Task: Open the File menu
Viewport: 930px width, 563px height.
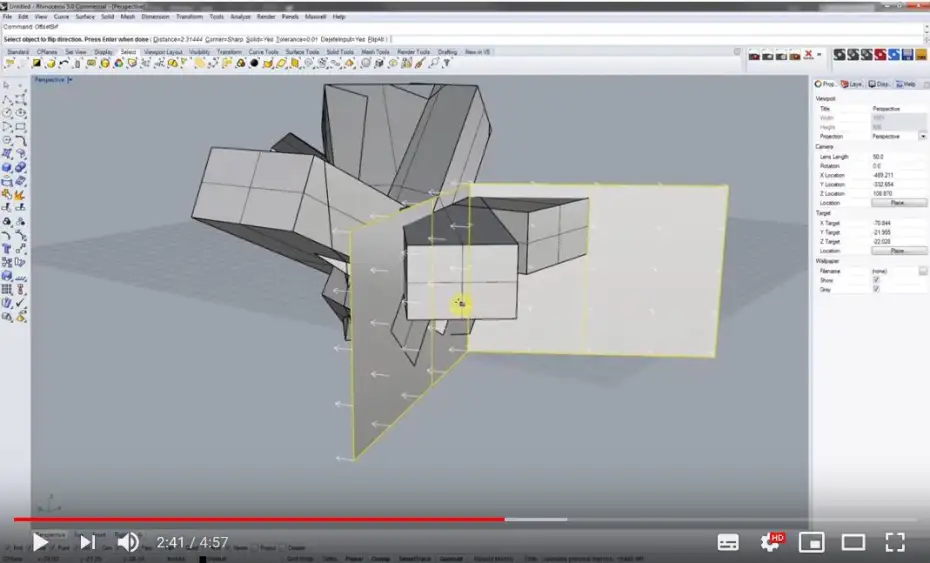Action: click(7, 17)
